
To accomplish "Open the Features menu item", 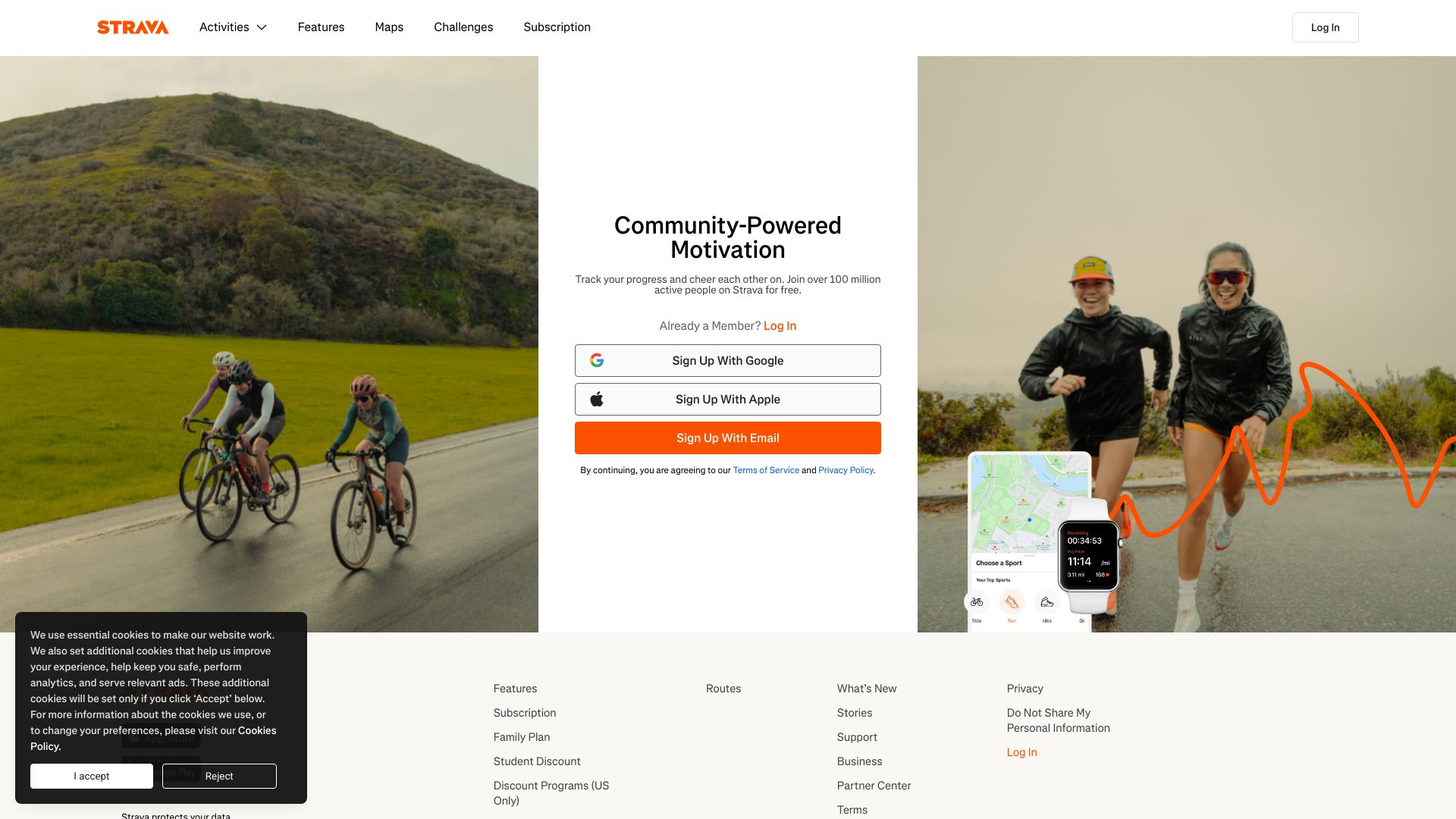I will 321,27.
